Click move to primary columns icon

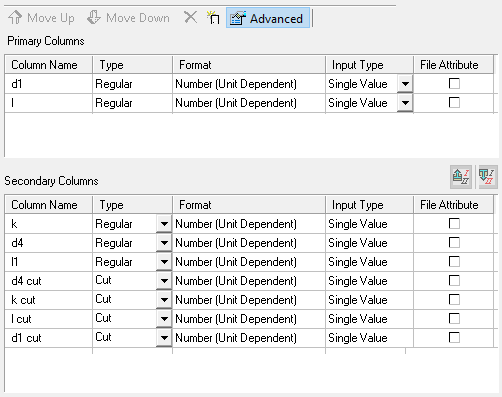461,177
